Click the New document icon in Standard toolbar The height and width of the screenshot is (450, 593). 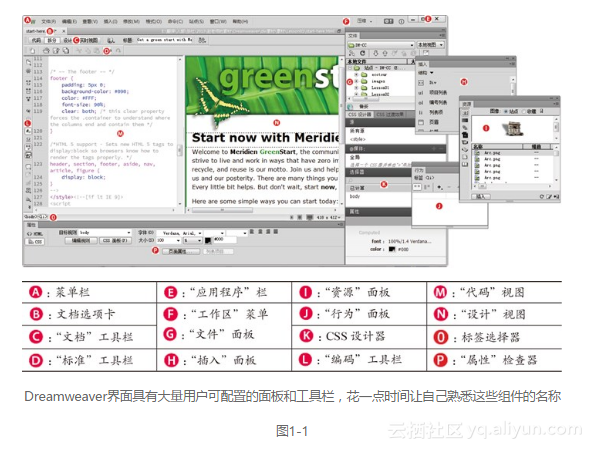coord(32,50)
